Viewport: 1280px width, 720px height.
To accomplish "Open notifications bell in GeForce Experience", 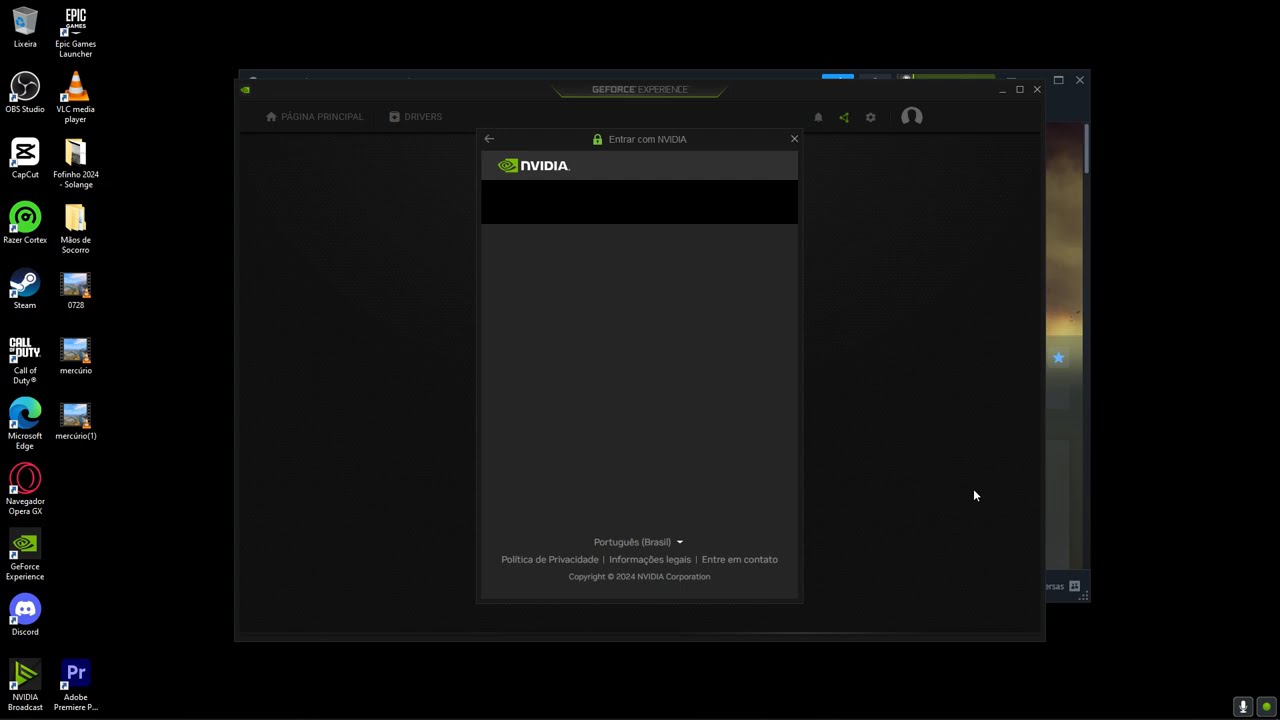I will (x=818, y=117).
